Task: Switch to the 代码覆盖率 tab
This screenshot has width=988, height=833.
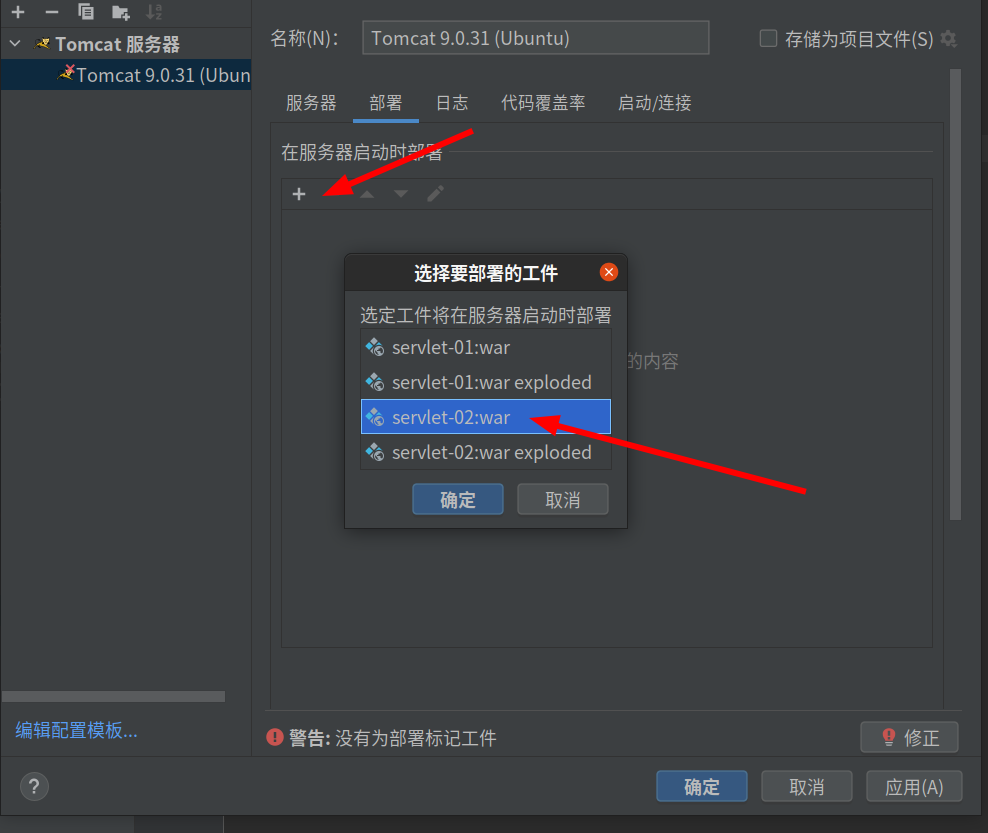Action: (x=543, y=103)
